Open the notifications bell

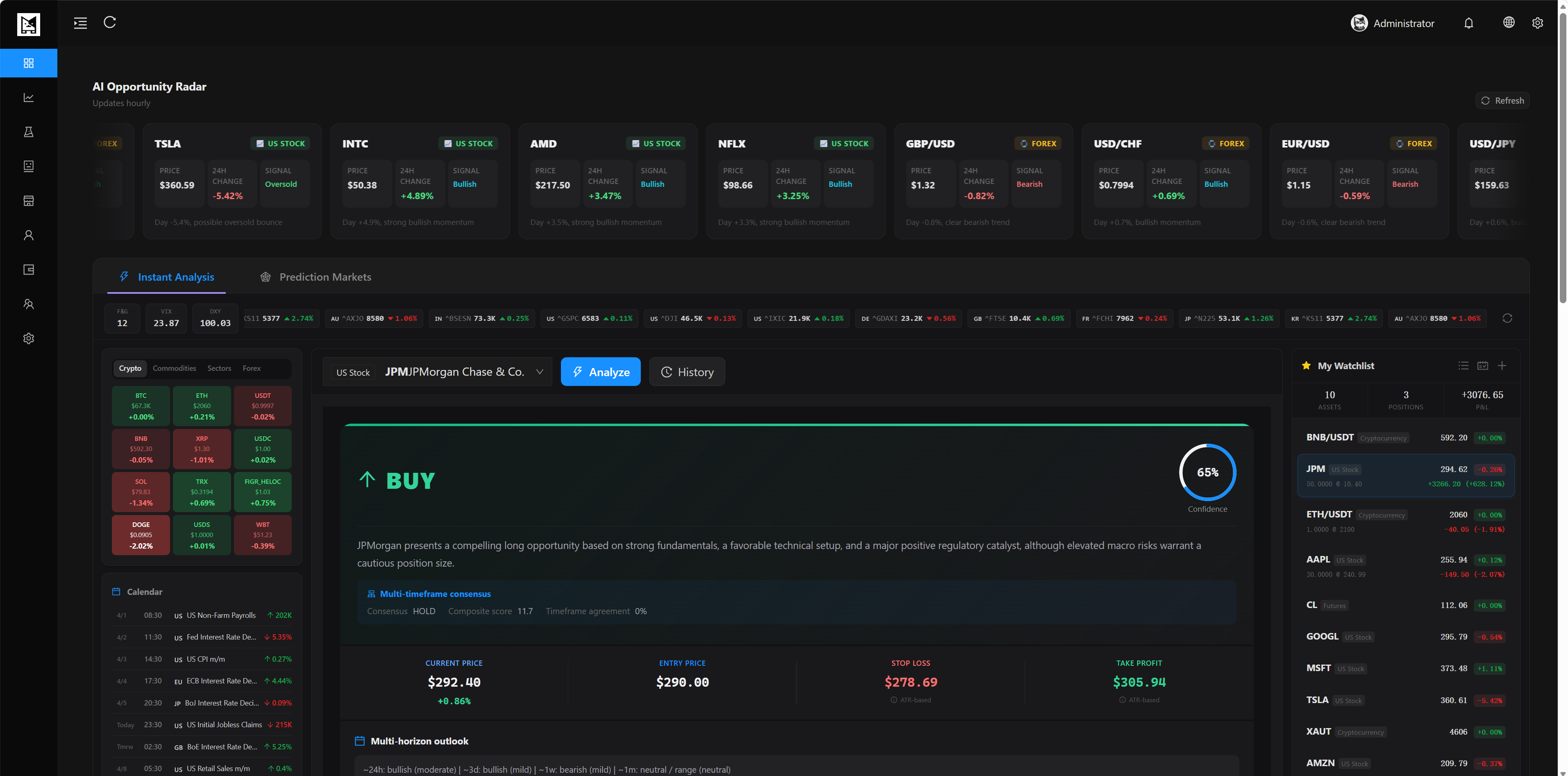tap(1468, 23)
